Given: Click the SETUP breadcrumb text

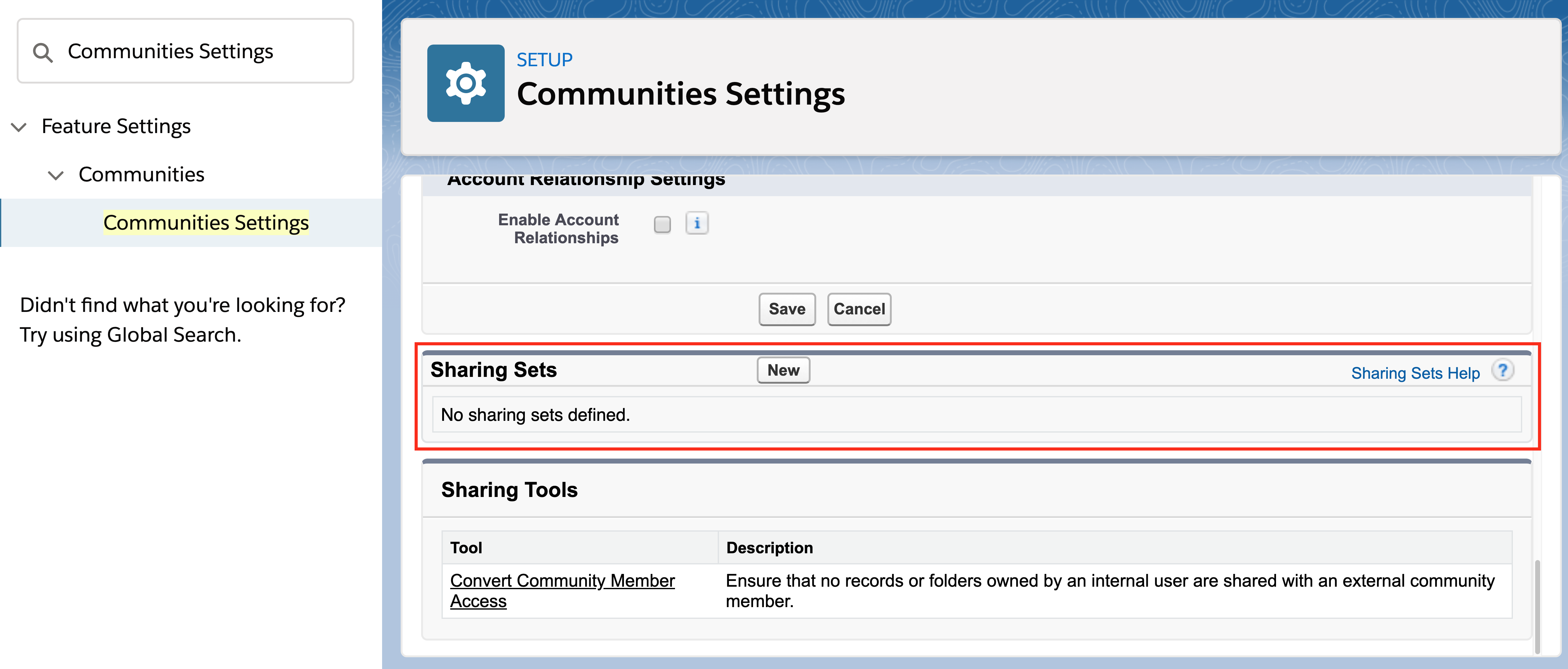Looking at the screenshot, I should (x=544, y=60).
